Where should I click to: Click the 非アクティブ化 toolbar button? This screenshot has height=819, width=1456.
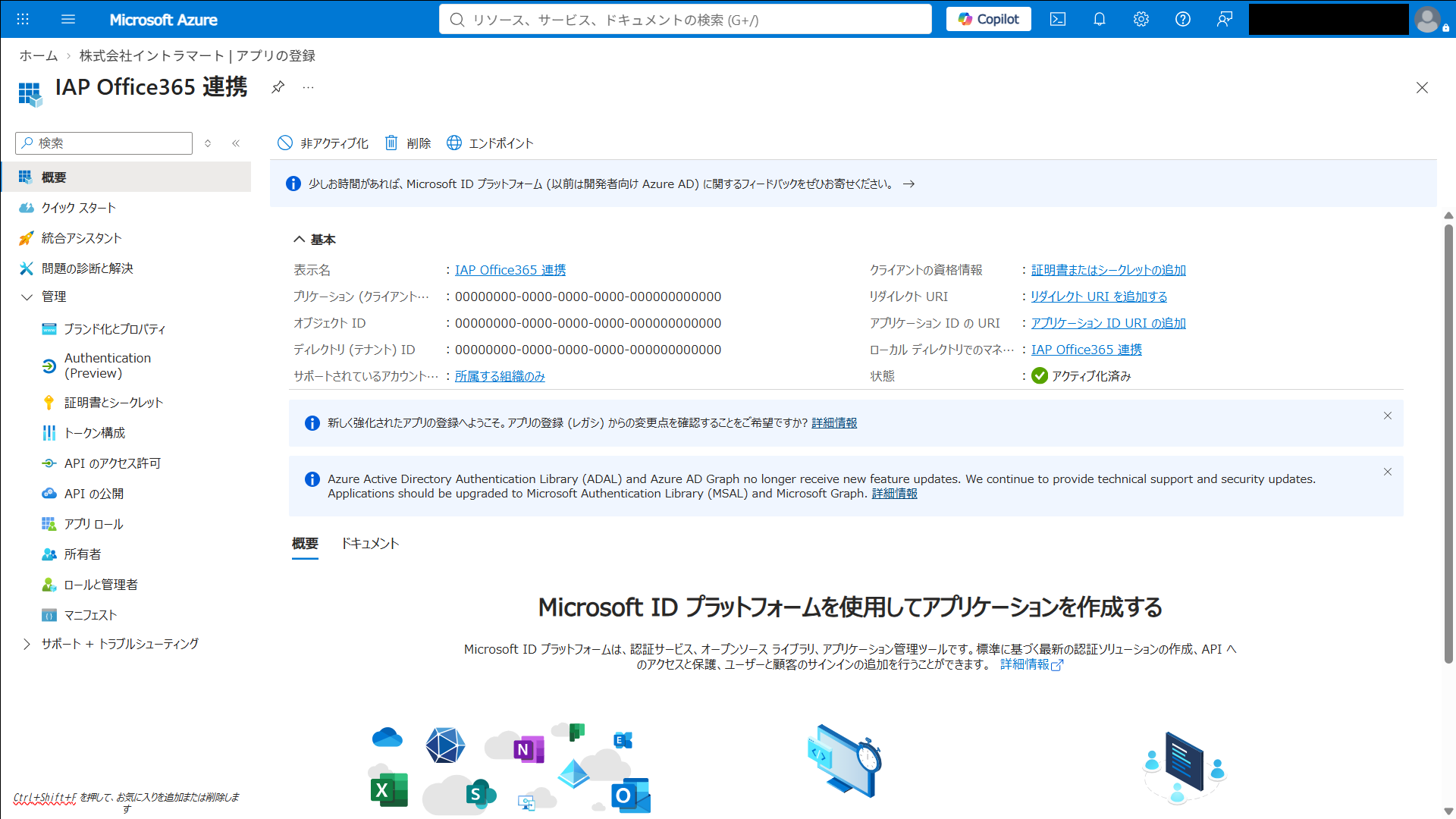tap(323, 143)
